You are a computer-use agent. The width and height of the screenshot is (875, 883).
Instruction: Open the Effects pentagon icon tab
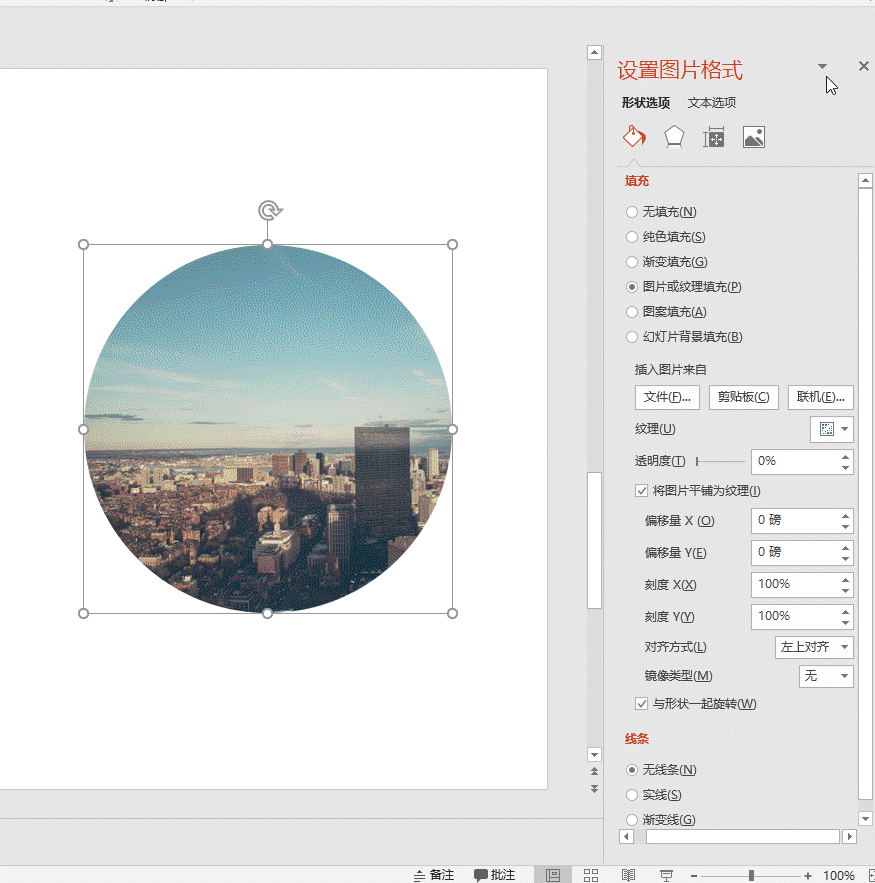click(x=674, y=137)
